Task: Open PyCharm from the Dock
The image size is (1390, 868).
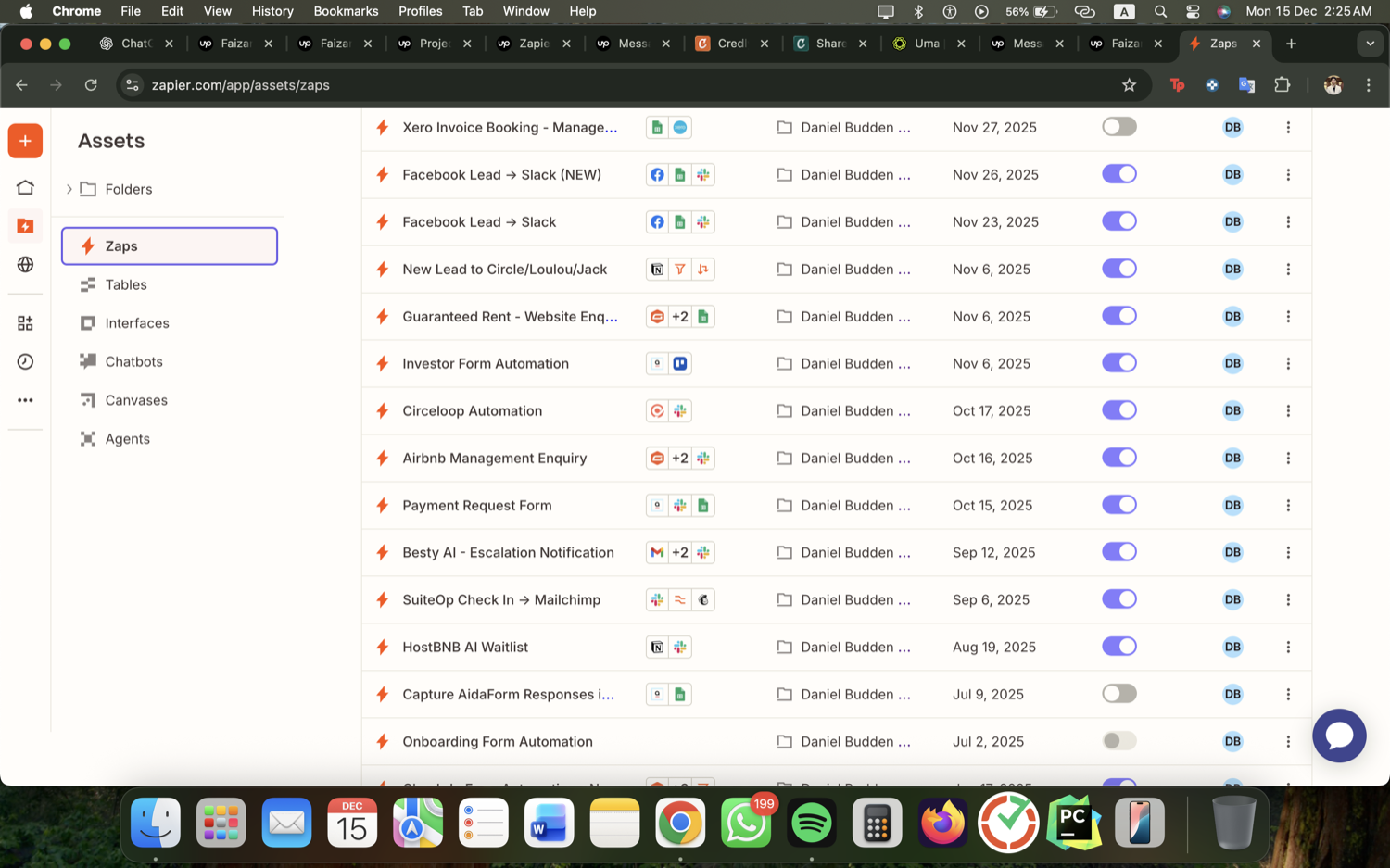Action: [1074, 823]
